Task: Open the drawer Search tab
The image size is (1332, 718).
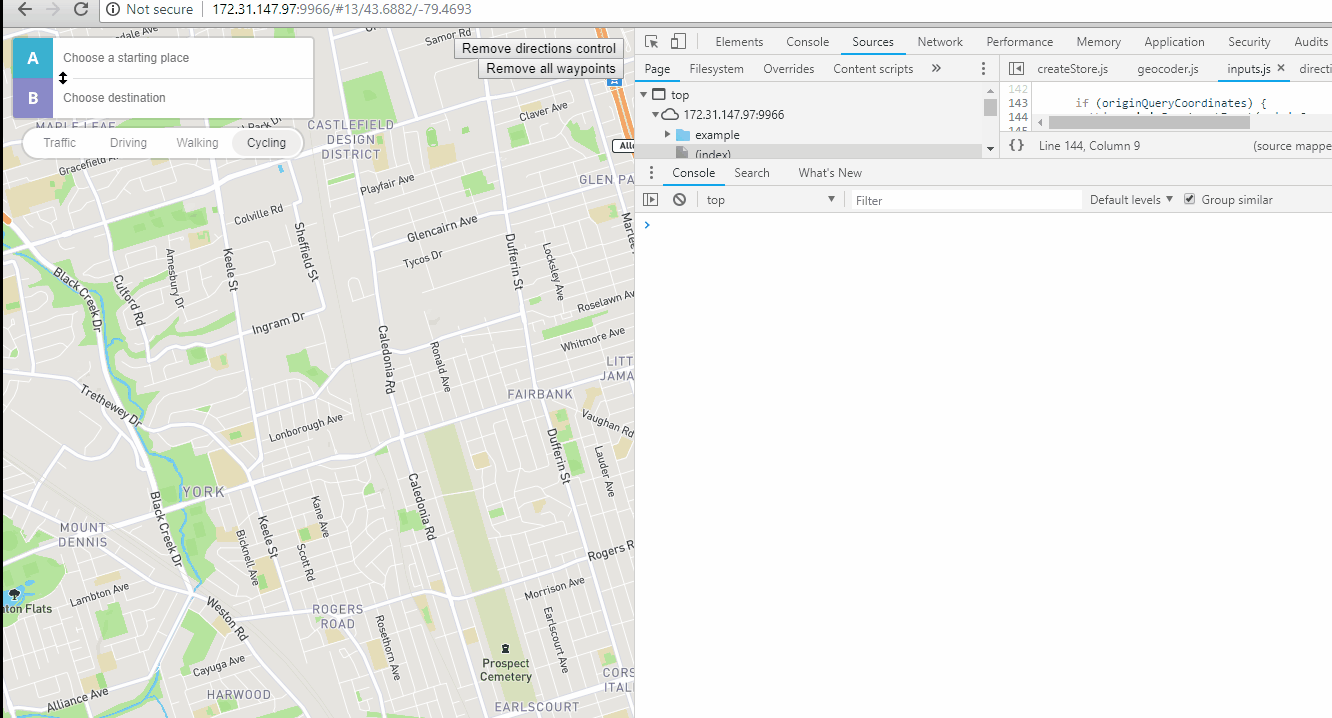Action: pos(752,173)
